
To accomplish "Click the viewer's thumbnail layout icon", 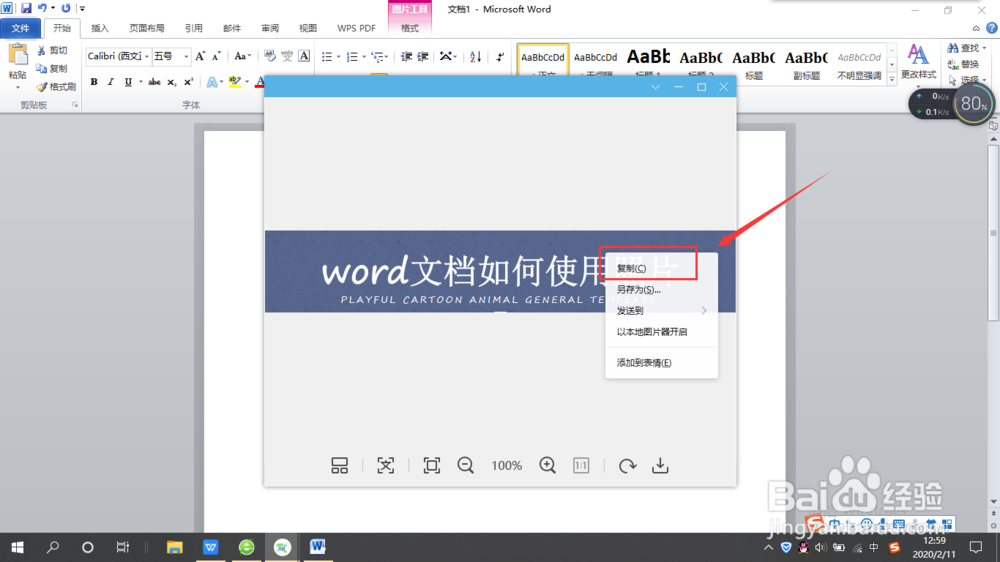I will click(339, 466).
